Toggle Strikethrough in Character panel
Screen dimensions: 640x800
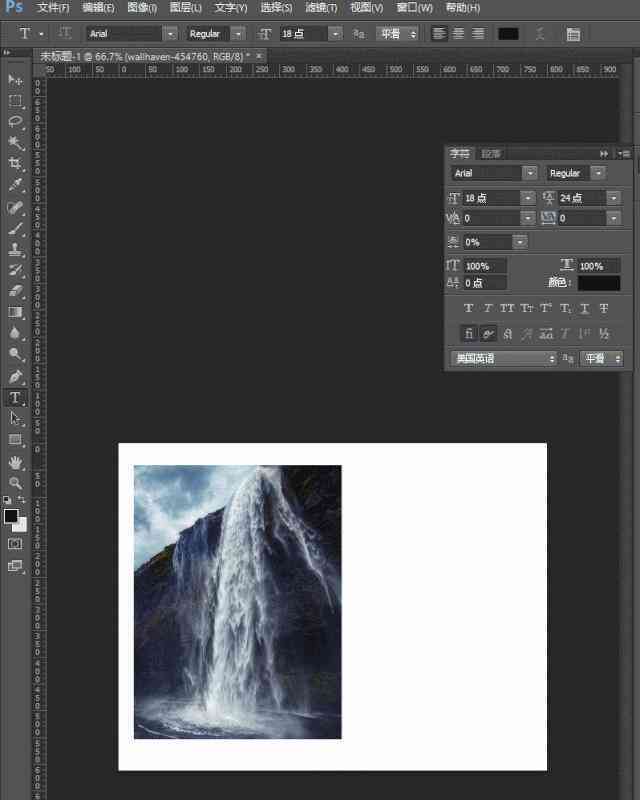(x=604, y=308)
